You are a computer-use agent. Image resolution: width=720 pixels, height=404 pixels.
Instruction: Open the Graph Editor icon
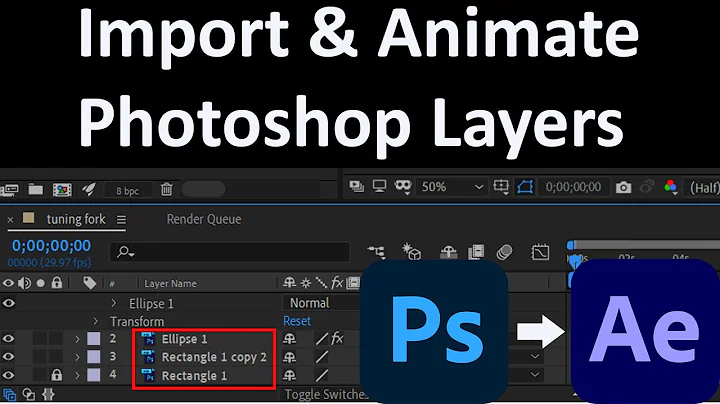point(540,252)
